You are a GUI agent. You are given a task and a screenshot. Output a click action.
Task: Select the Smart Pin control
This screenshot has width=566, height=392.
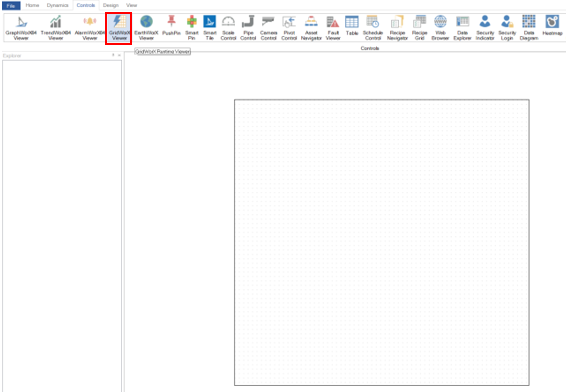(x=192, y=28)
